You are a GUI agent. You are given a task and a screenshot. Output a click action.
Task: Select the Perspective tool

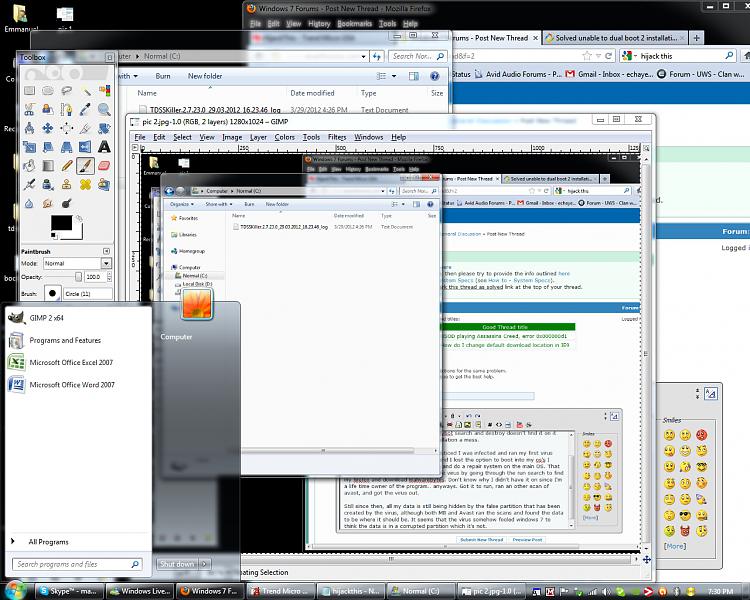[x=66, y=147]
